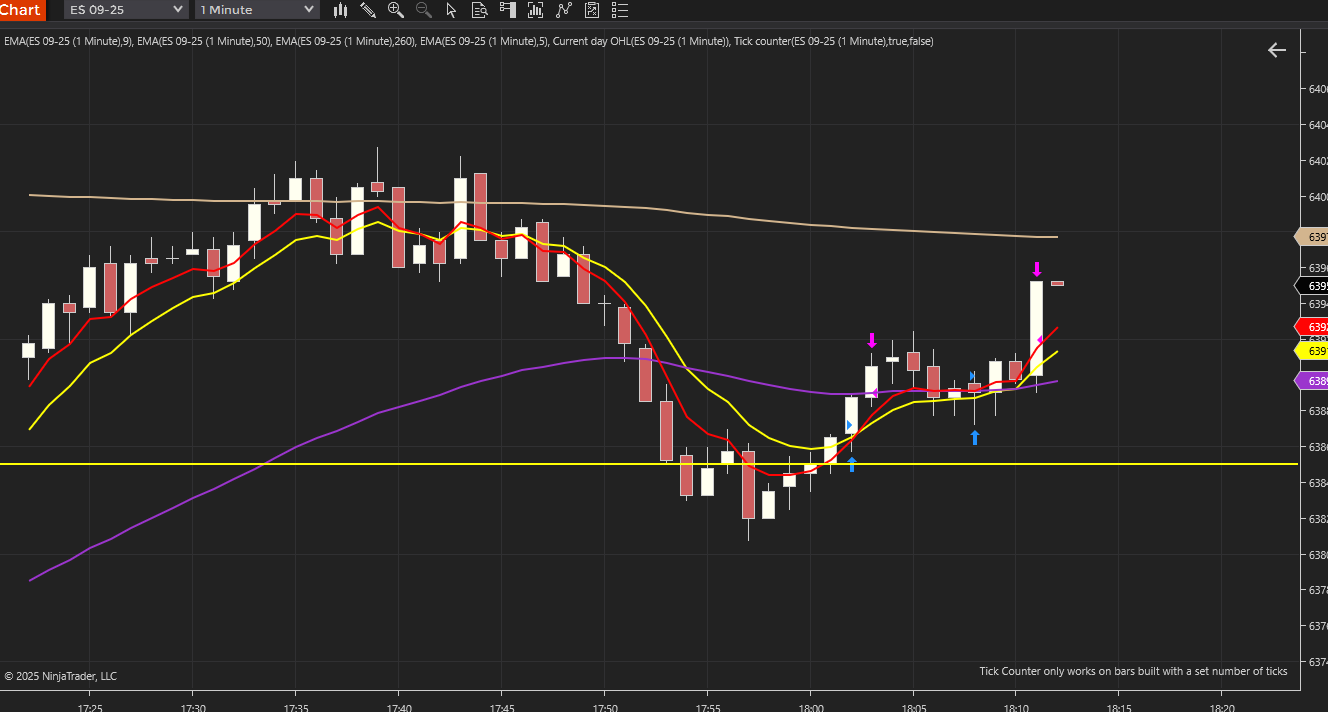Click the 17:35 time axis label
Image resolution: width=1328 pixels, height=712 pixels.
coord(296,707)
